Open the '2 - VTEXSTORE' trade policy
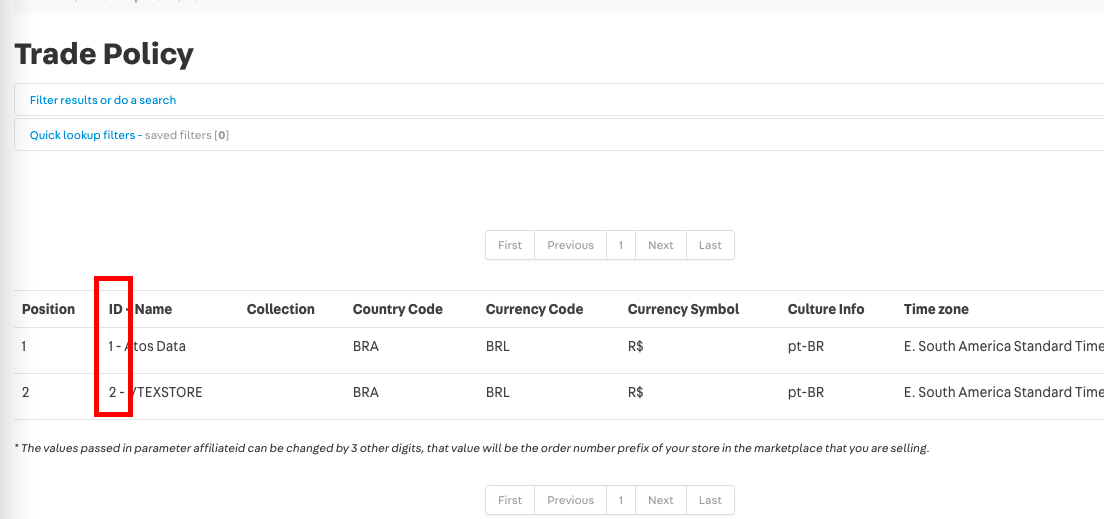Viewport: 1104px width, 519px height. point(156,392)
